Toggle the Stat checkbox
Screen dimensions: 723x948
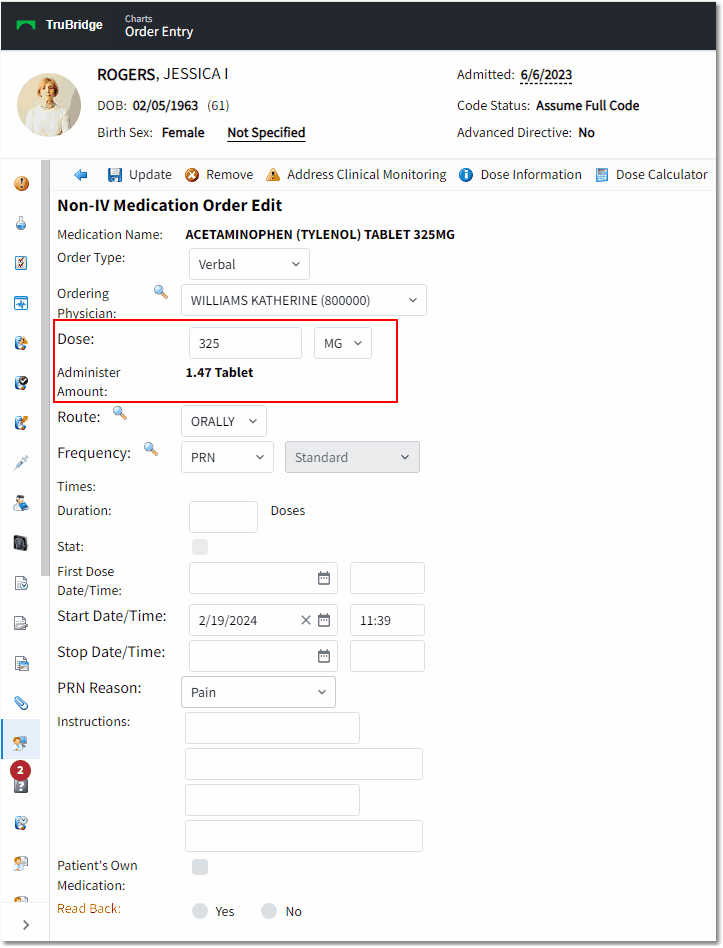pyautogui.click(x=200, y=547)
